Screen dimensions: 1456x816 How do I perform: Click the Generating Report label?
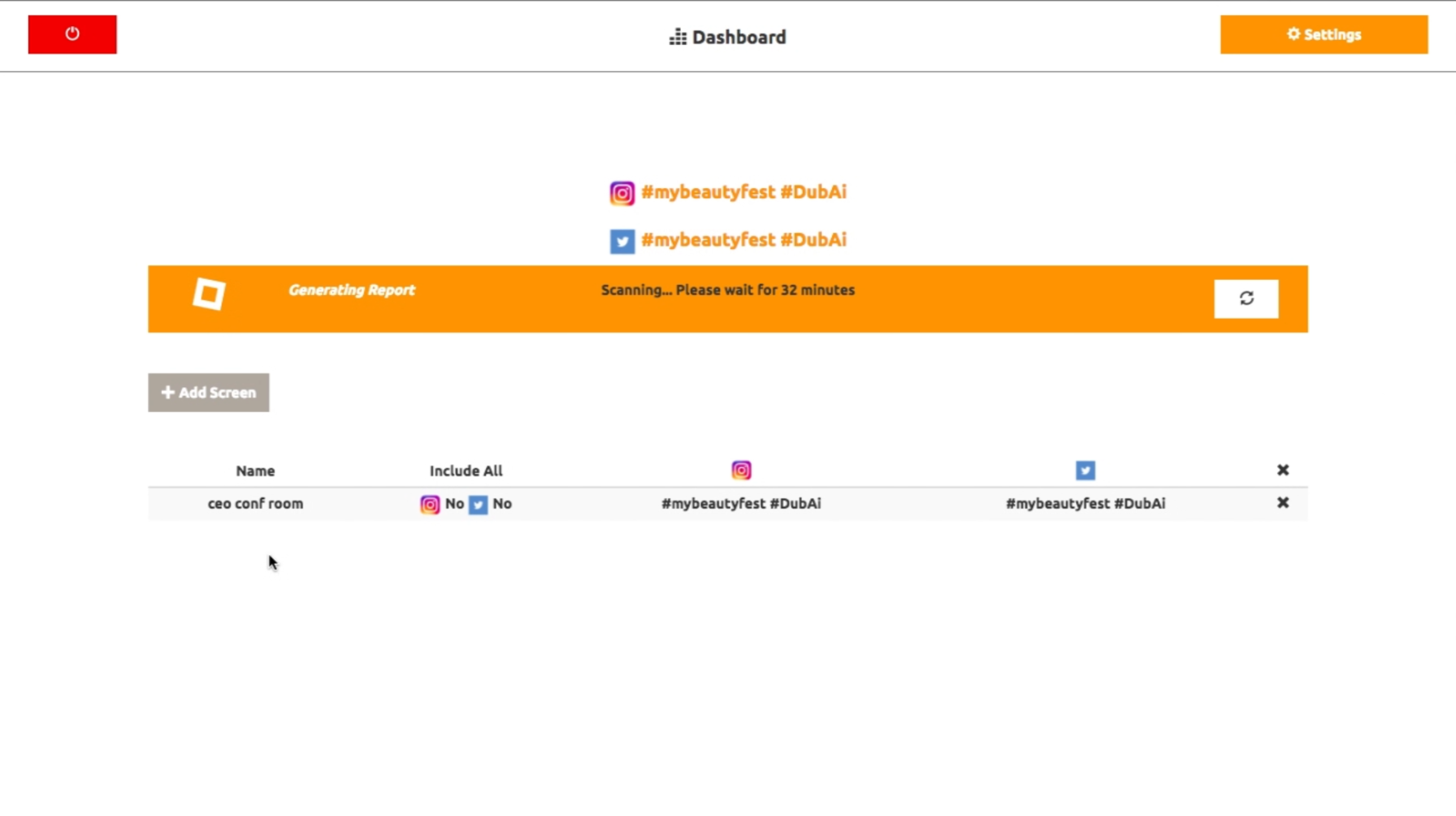(x=351, y=290)
